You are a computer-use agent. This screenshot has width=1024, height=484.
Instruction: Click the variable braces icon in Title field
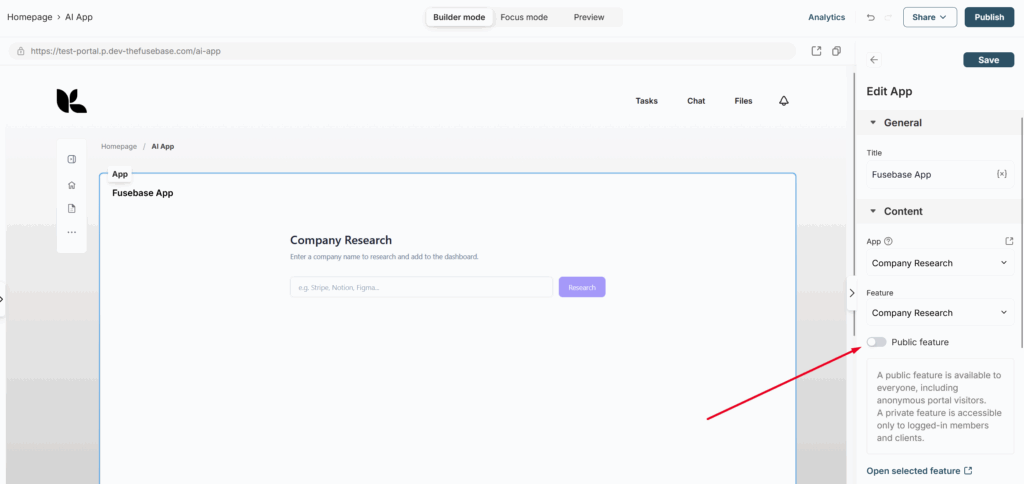1001,174
